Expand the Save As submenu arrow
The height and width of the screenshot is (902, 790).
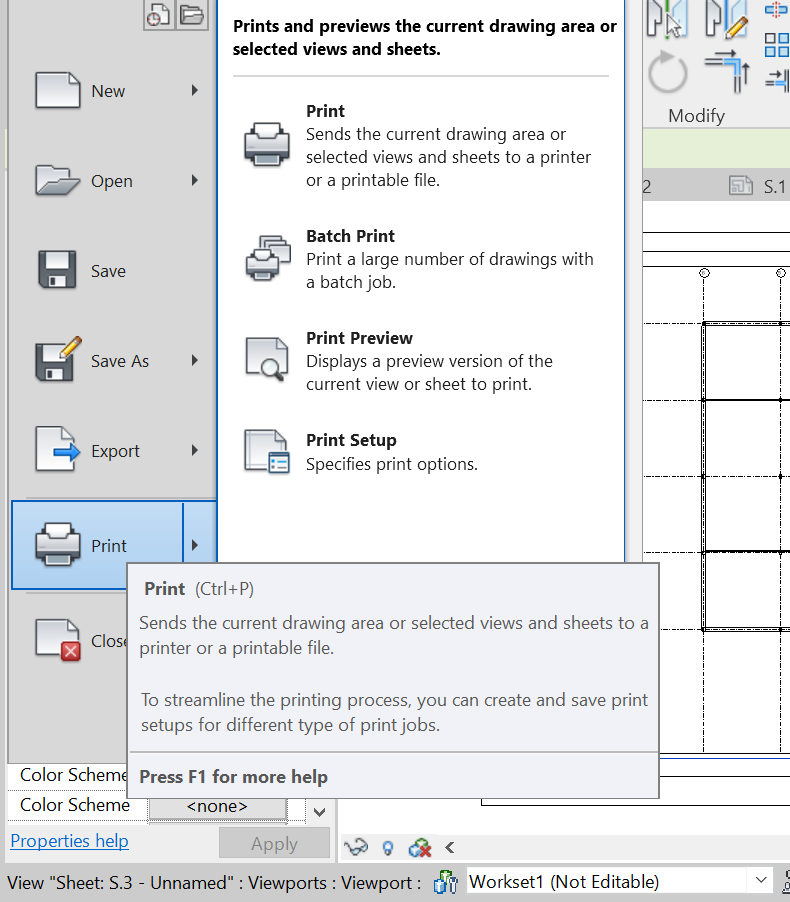click(195, 361)
